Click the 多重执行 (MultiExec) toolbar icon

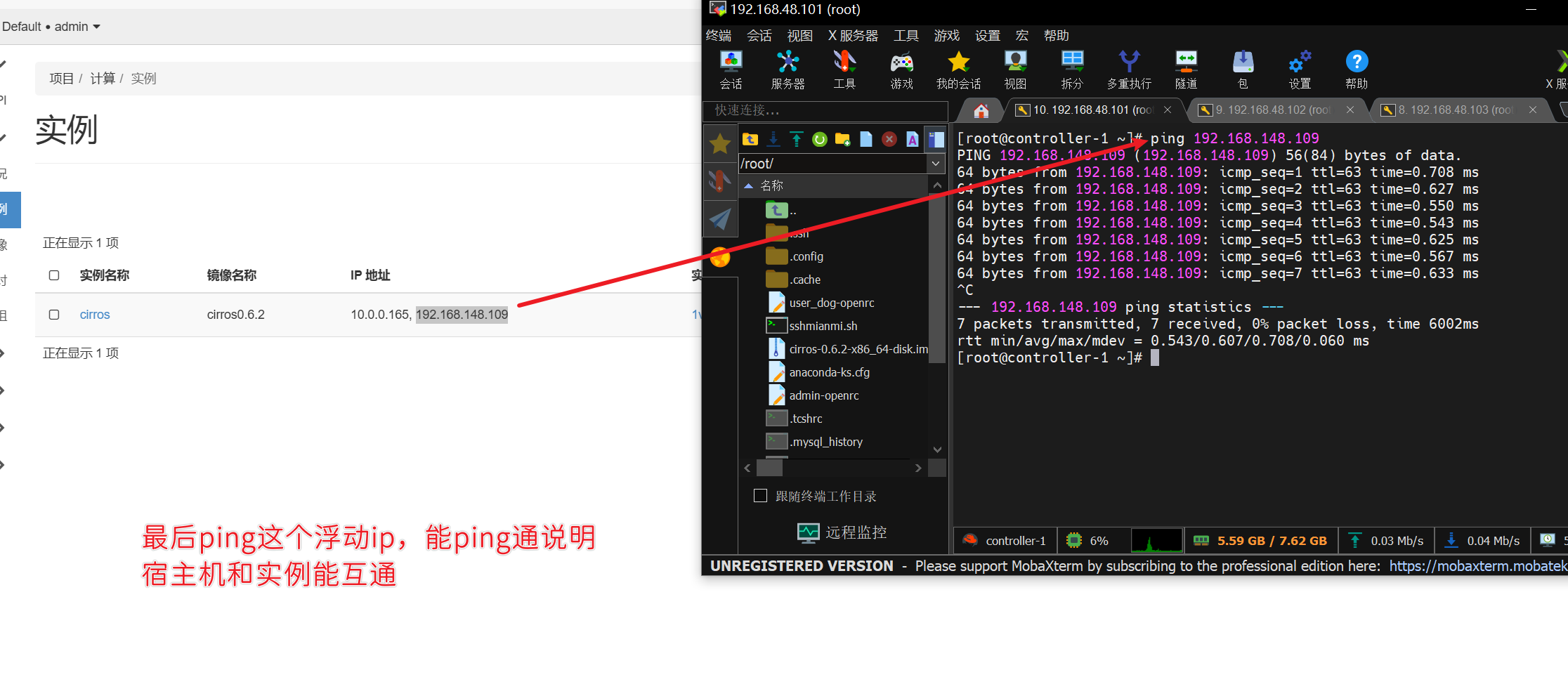1129,69
